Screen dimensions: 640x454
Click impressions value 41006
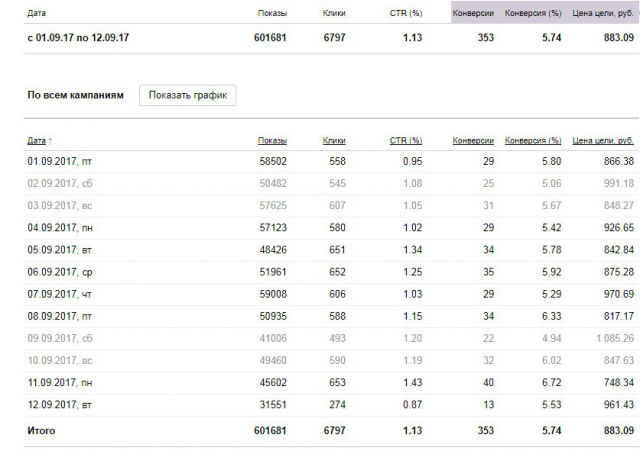tap(273, 338)
